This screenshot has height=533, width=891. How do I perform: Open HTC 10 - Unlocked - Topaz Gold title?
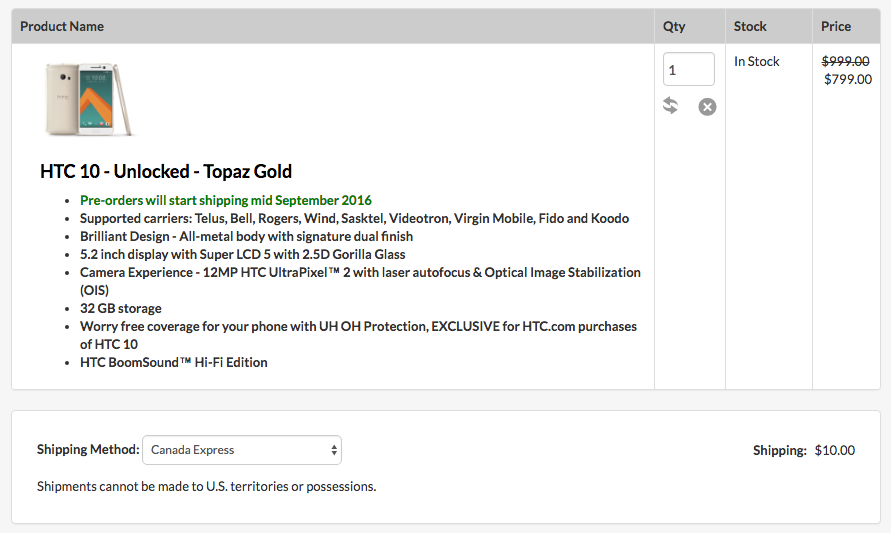pos(166,171)
